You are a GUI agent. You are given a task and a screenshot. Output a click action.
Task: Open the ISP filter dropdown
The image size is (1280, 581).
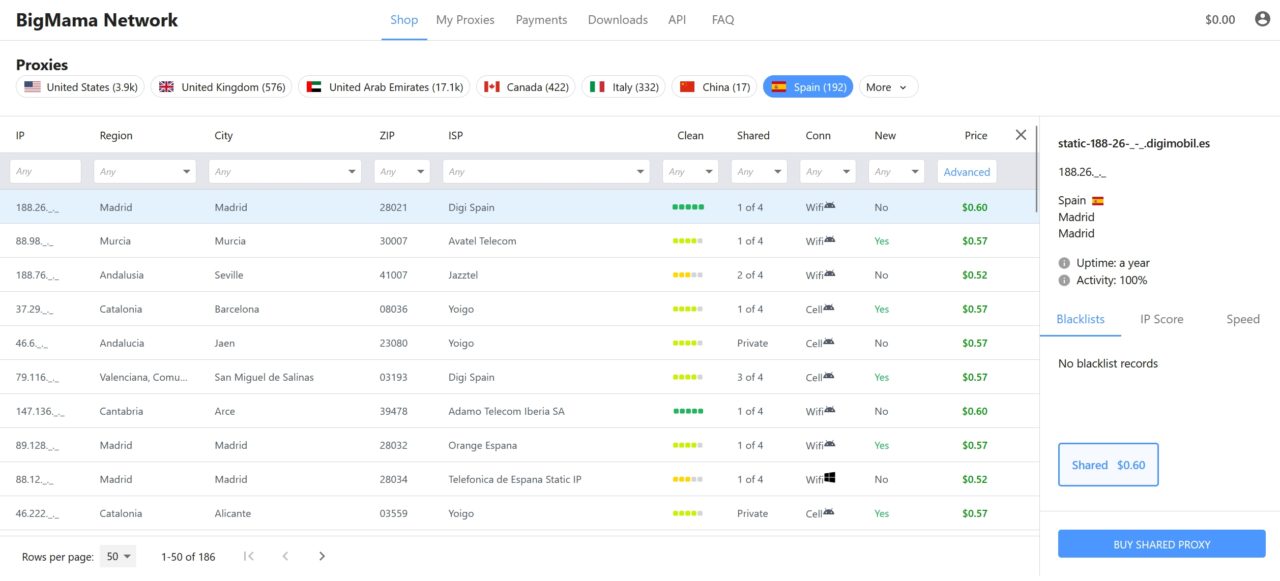pyautogui.click(x=546, y=171)
